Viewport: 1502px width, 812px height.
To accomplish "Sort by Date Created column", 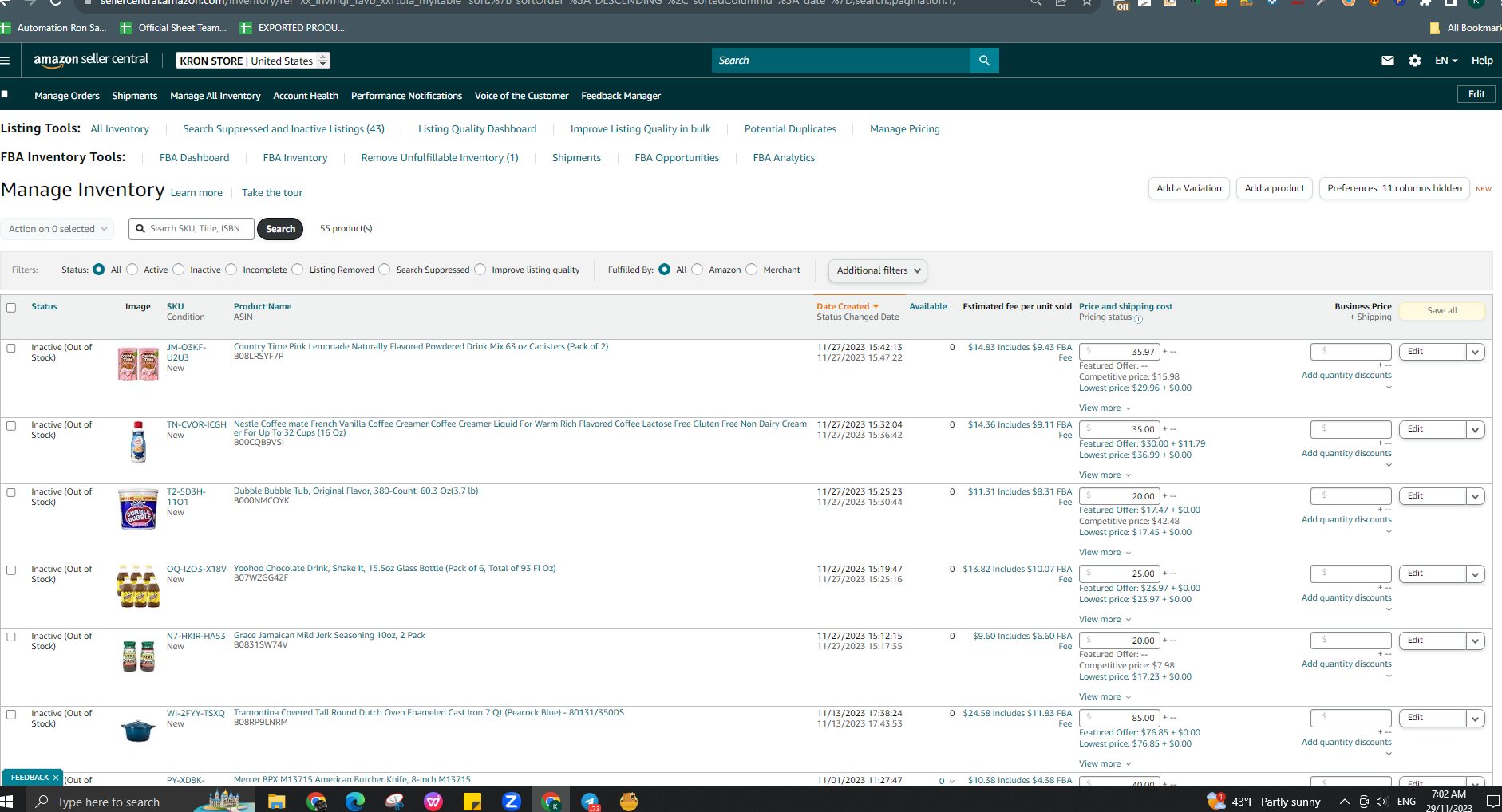I will [847, 306].
